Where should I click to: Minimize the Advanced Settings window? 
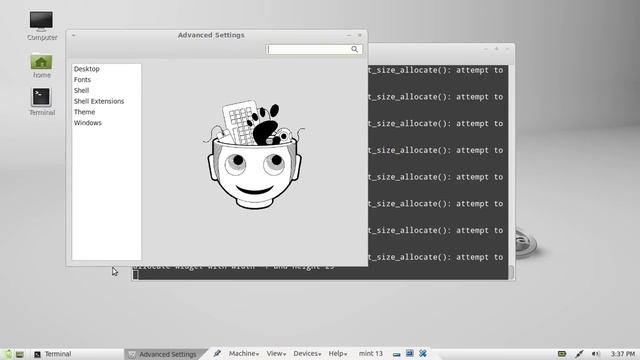(x=349, y=36)
